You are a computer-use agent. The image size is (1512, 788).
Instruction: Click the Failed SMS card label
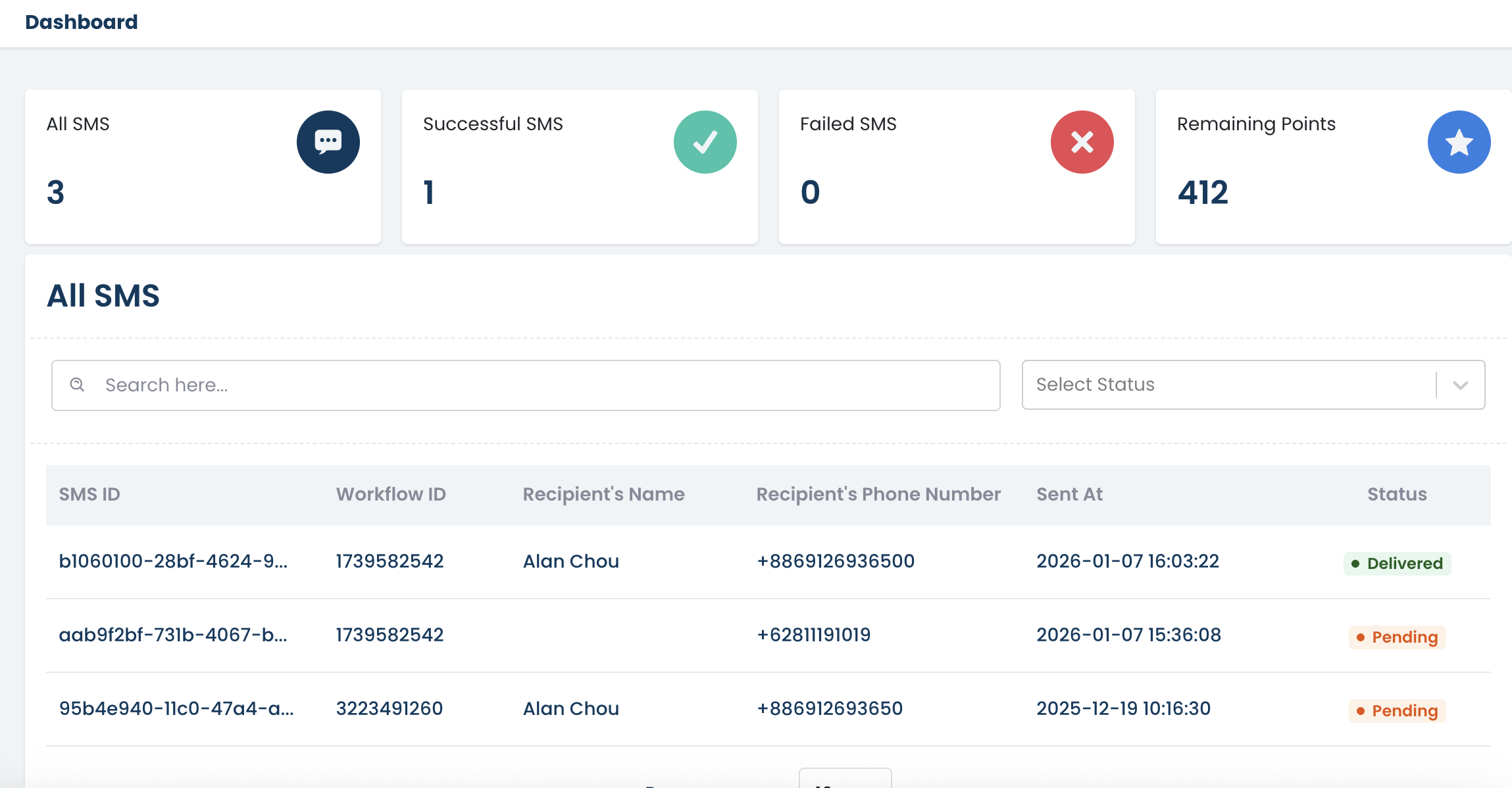[x=848, y=124]
